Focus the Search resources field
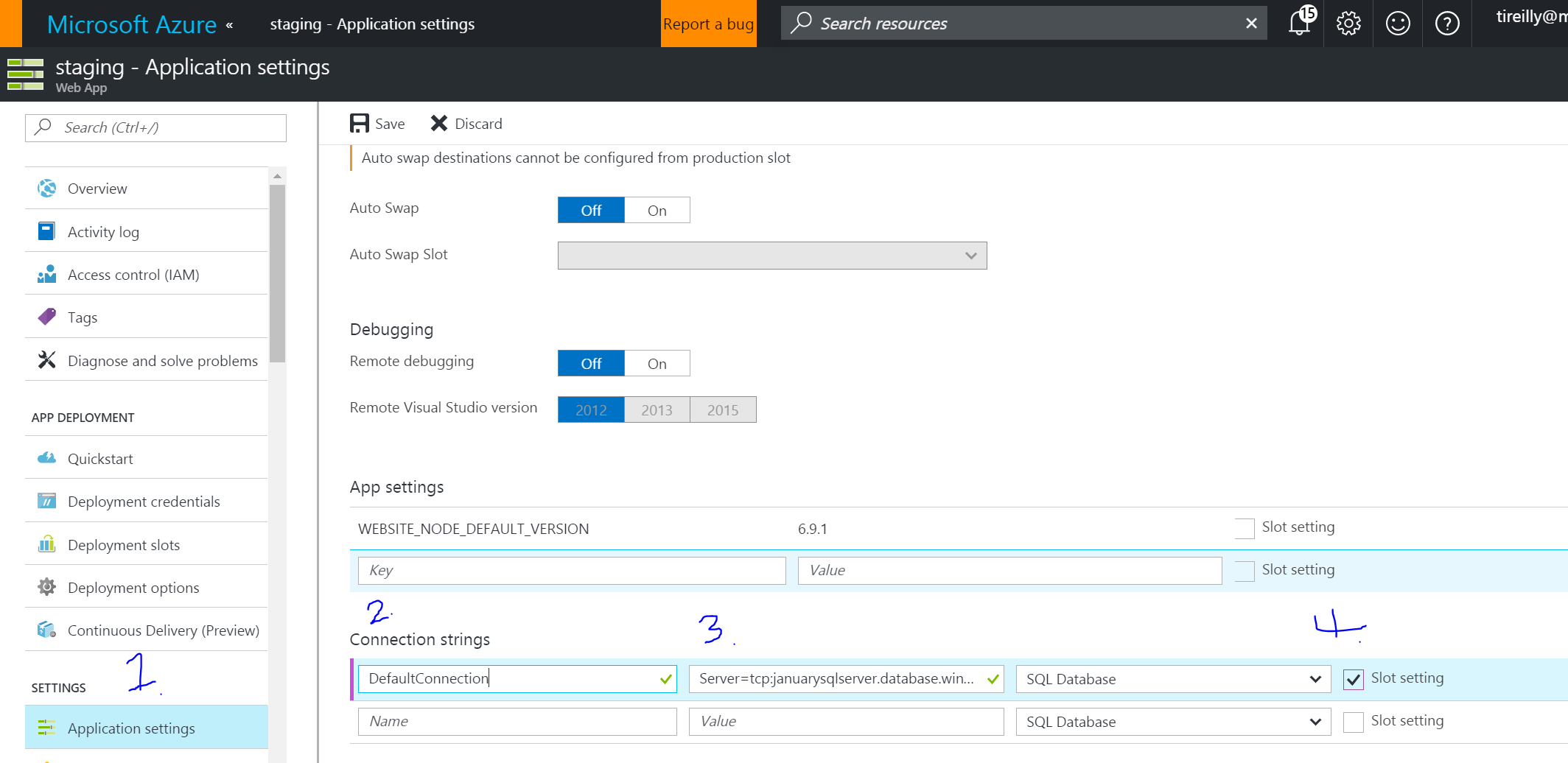The image size is (1568, 763). click(1024, 24)
